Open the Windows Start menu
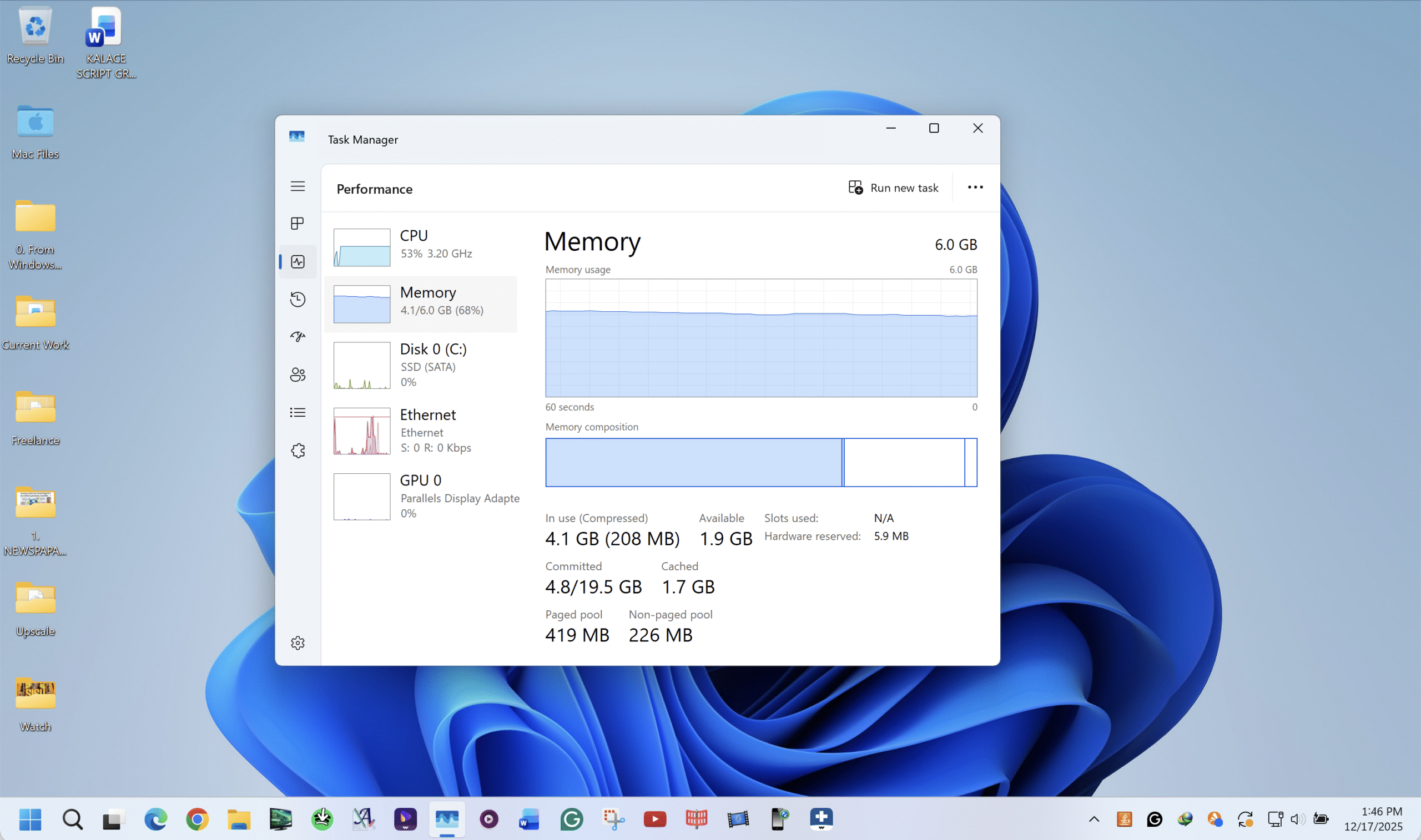The image size is (1421, 840). pyautogui.click(x=30, y=819)
